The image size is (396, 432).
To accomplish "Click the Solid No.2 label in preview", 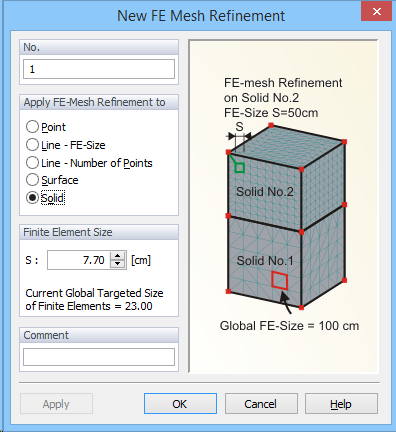I will [x=265, y=192].
